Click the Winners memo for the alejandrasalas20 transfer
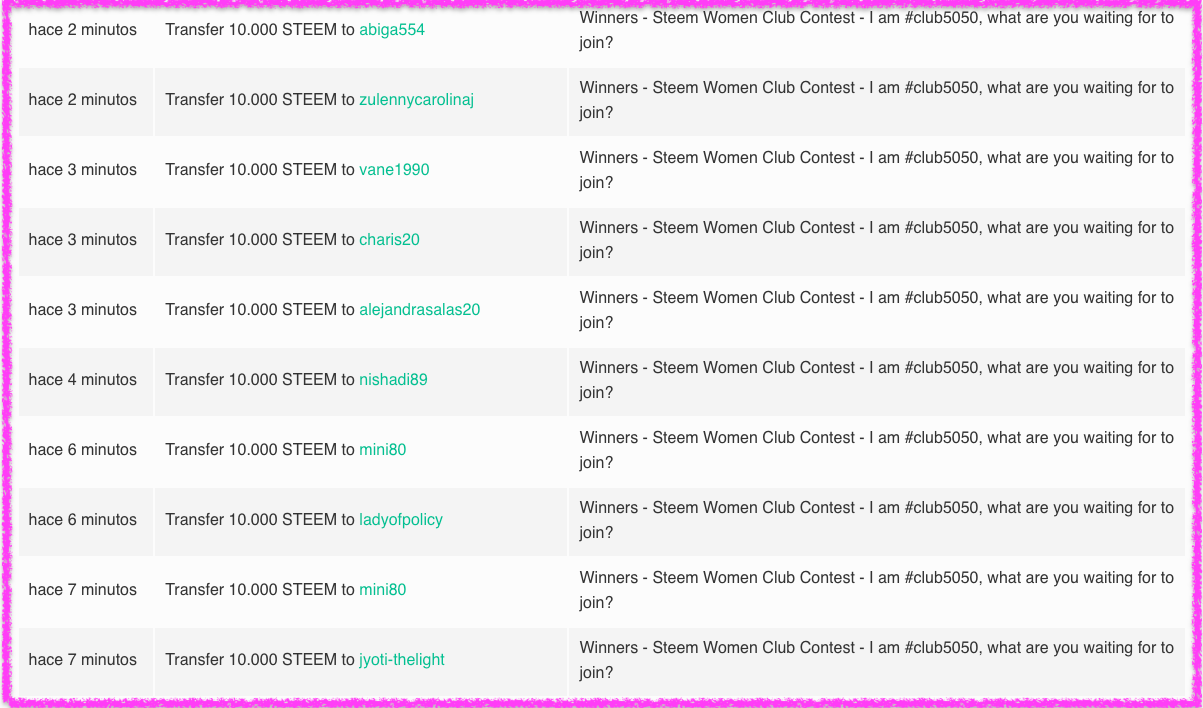Image resolution: width=1203 pixels, height=708 pixels. (x=877, y=310)
